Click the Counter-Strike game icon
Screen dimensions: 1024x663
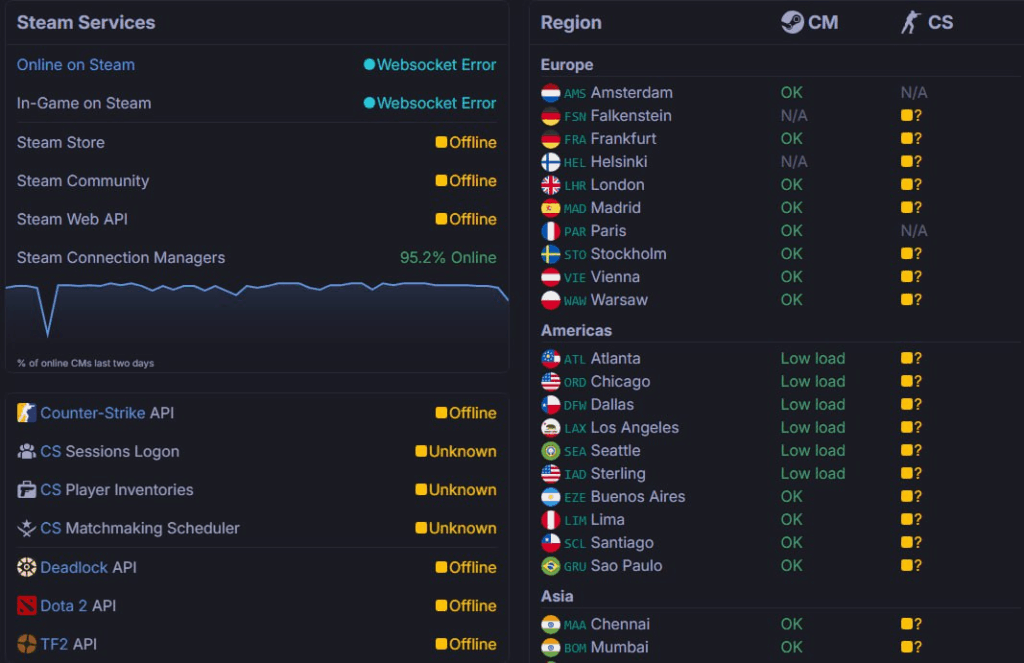click(x=27, y=413)
